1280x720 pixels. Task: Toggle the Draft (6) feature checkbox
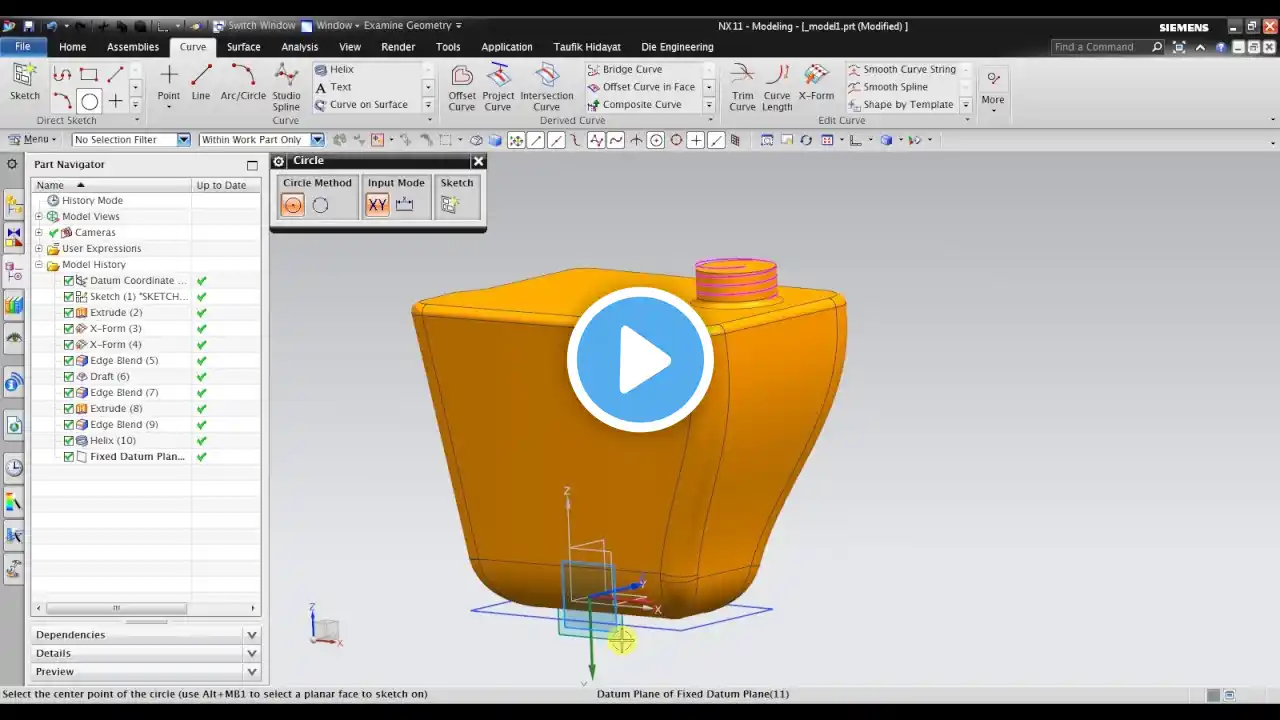69,376
